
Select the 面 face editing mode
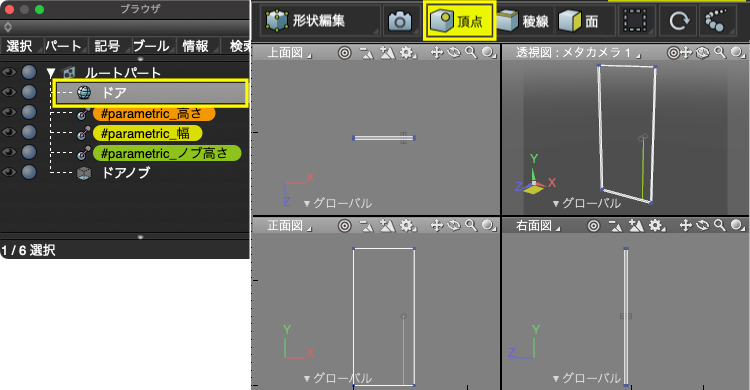click(578, 21)
